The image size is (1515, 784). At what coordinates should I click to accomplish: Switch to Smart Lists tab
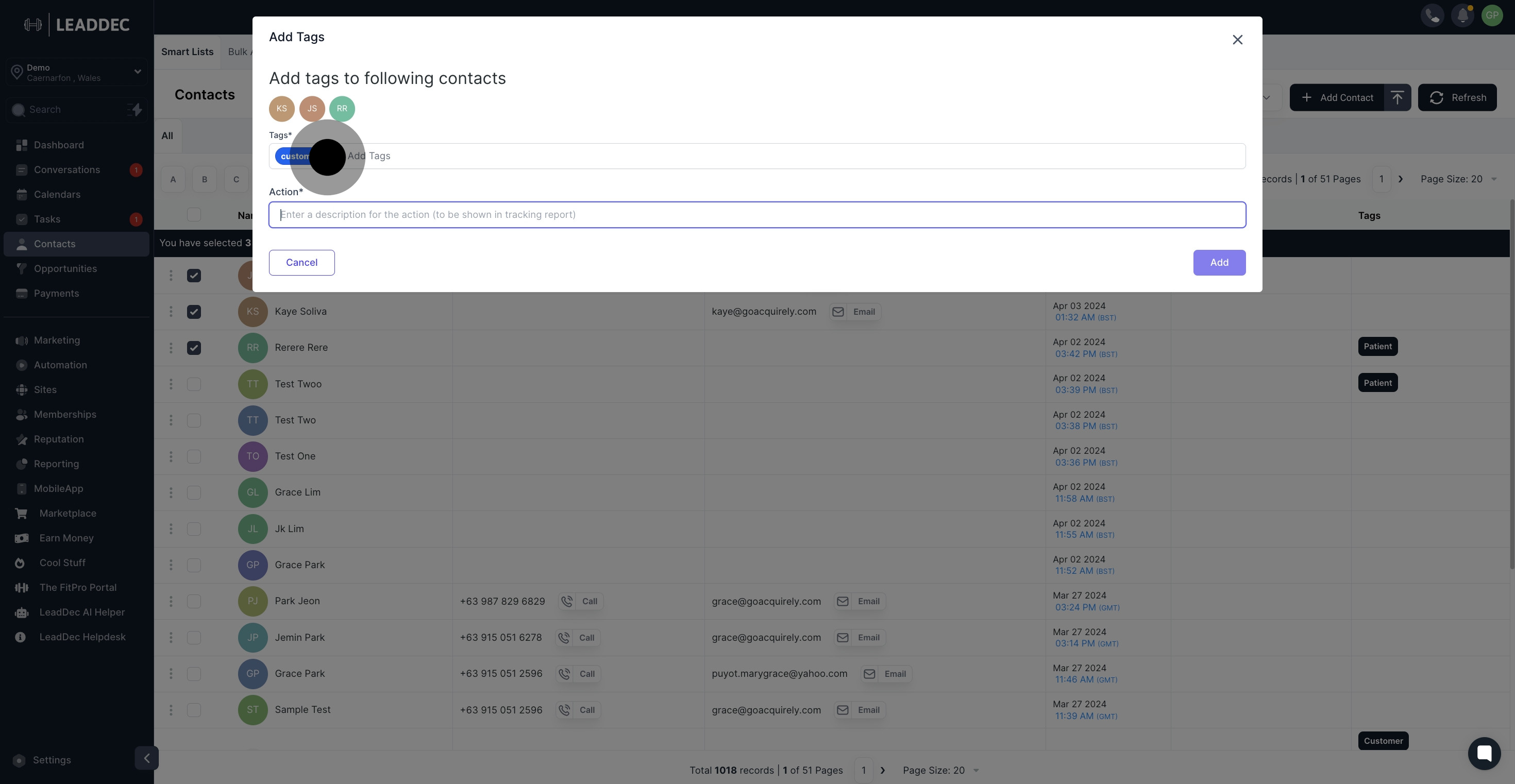pyautogui.click(x=187, y=52)
